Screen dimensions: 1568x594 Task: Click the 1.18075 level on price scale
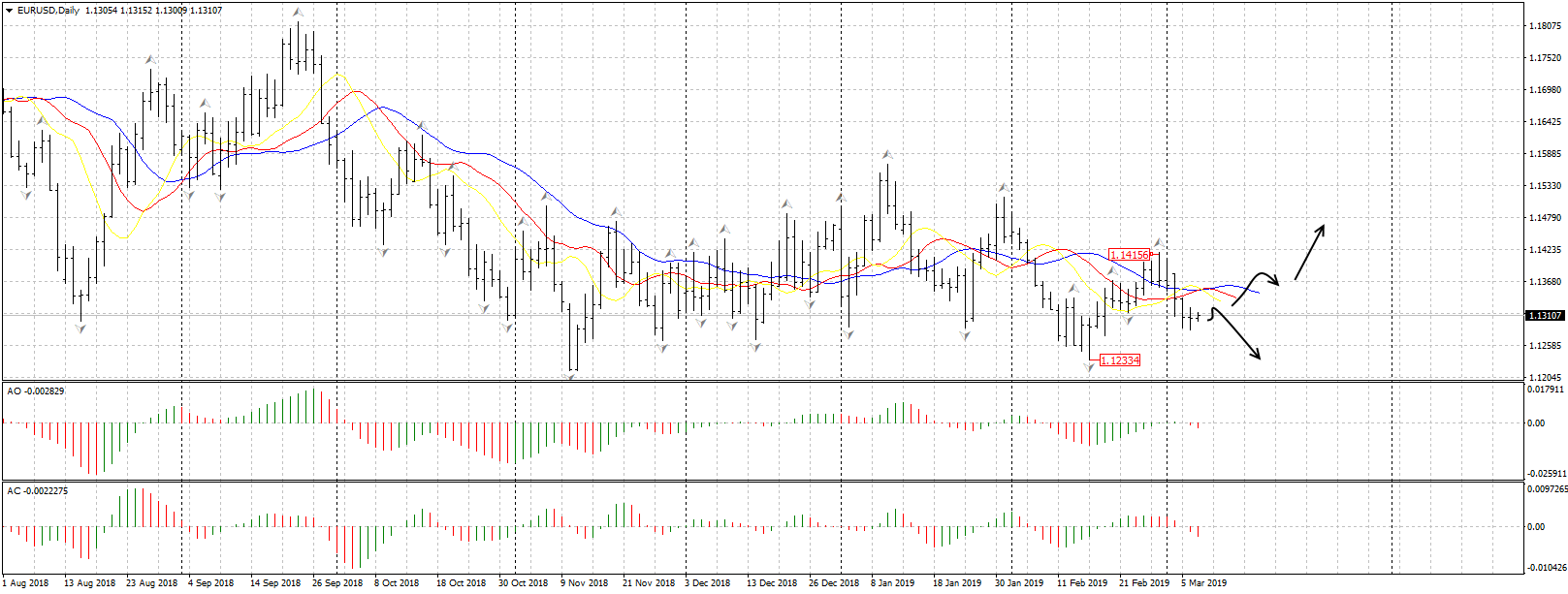(1544, 26)
